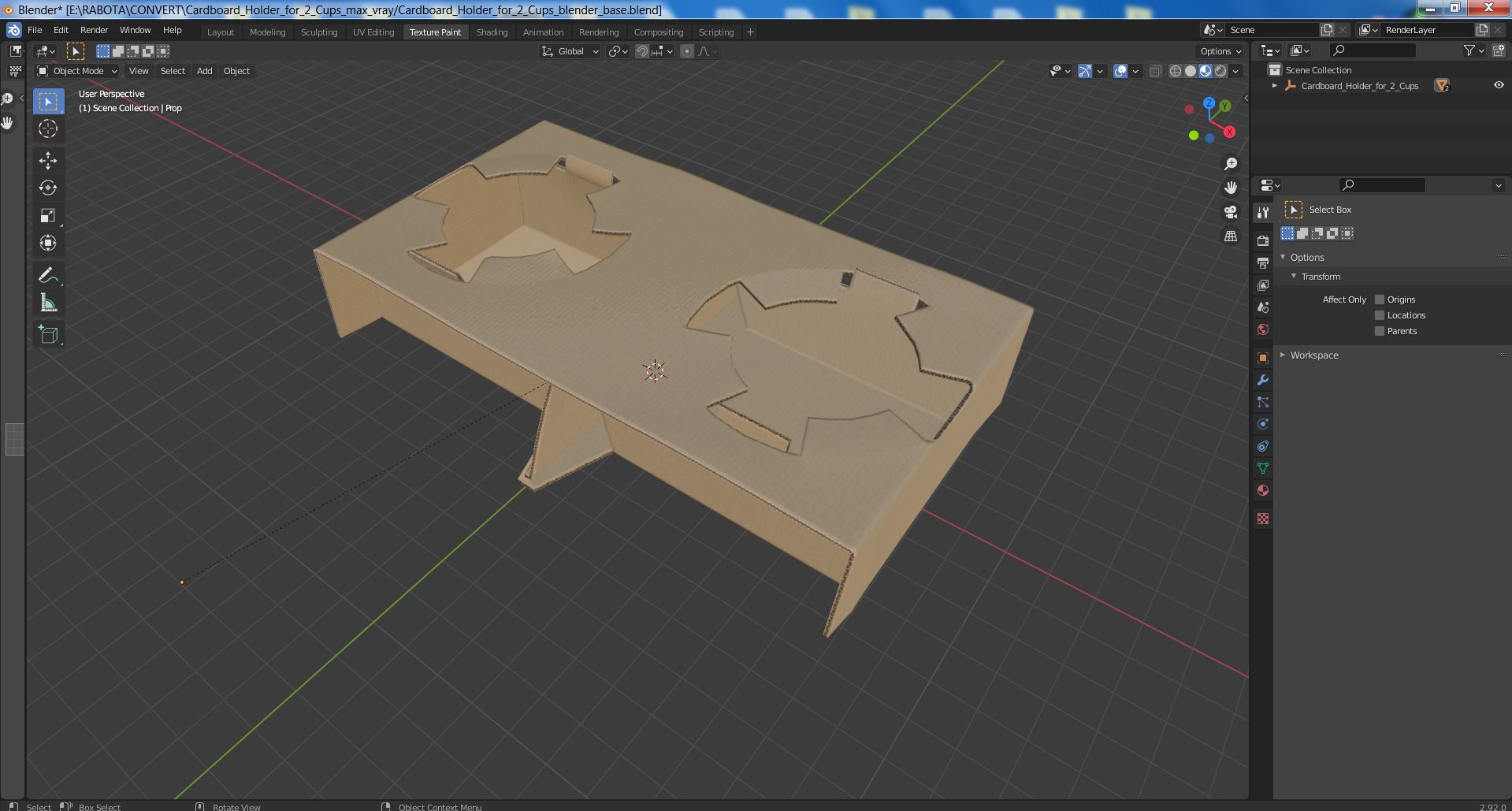1512x811 pixels.
Task: Toggle viewport gizmos display button
Action: click(1085, 71)
